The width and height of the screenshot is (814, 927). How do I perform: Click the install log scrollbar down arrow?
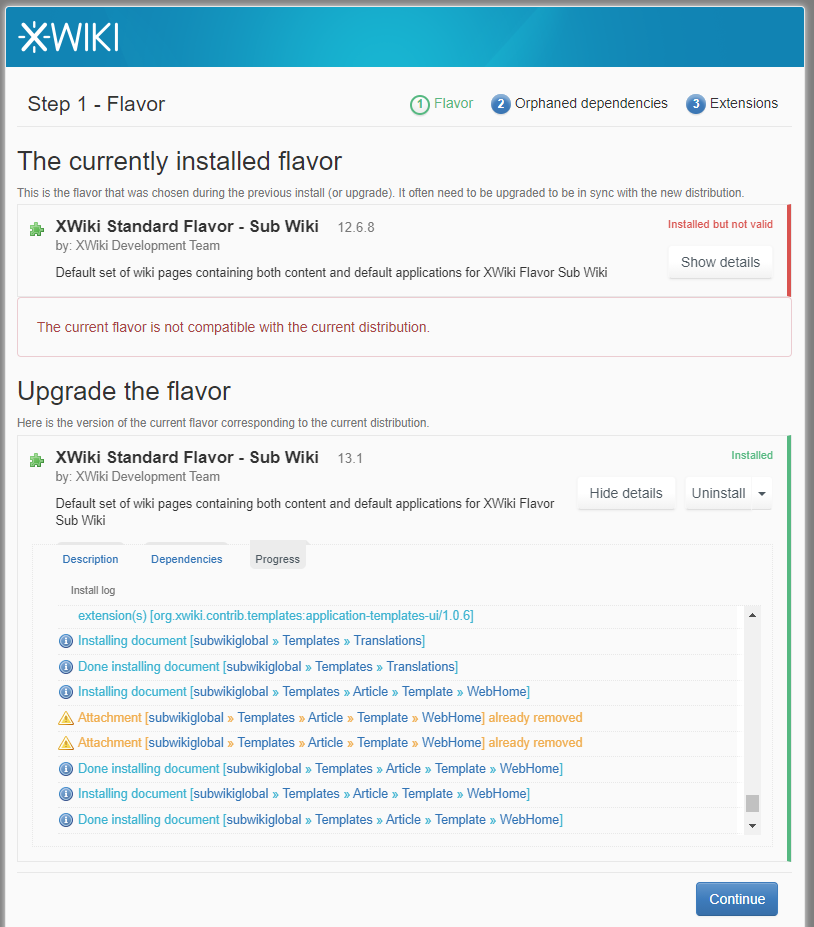(753, 826)
